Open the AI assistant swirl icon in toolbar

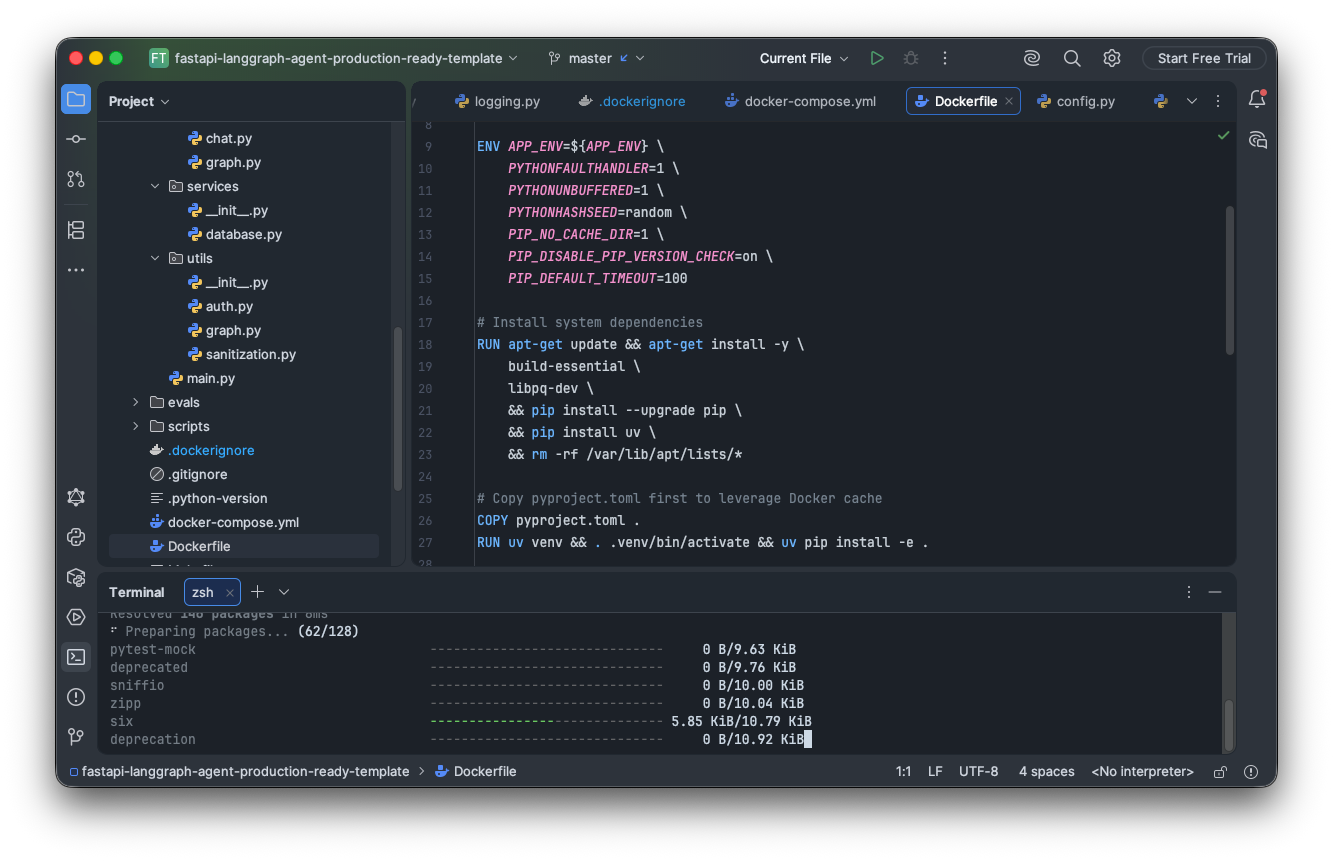point(1032,58)
